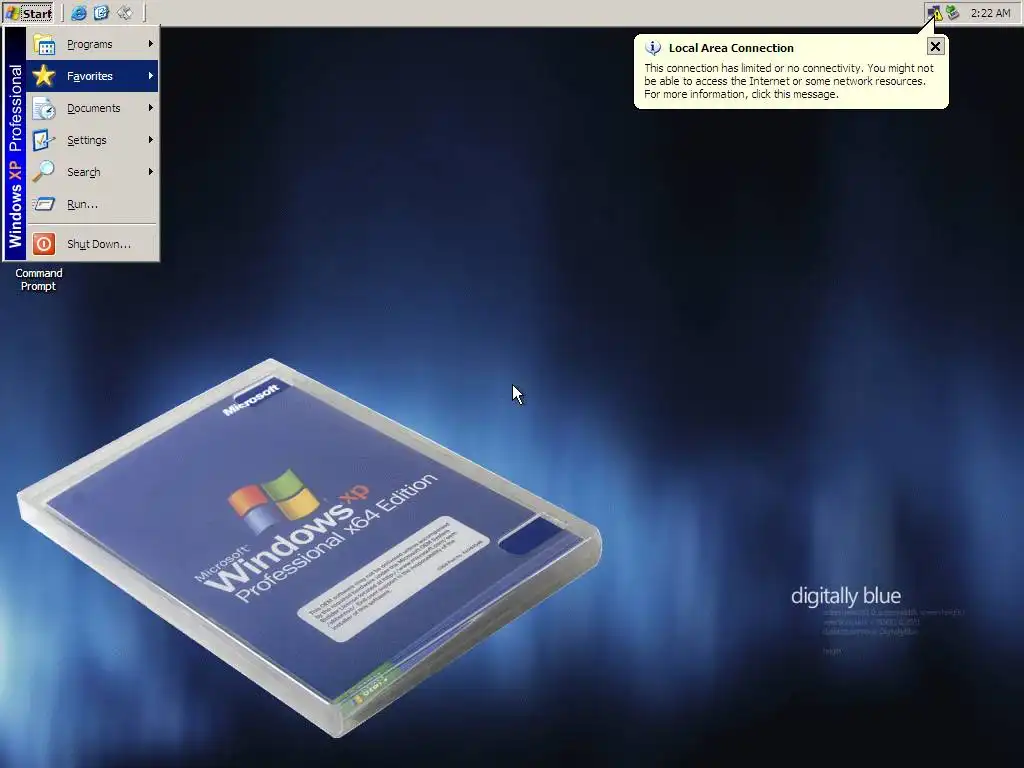Launch Internet Explorer from Quick Launch
Screen dimensions: 1024x768
(x=78, y=12)
